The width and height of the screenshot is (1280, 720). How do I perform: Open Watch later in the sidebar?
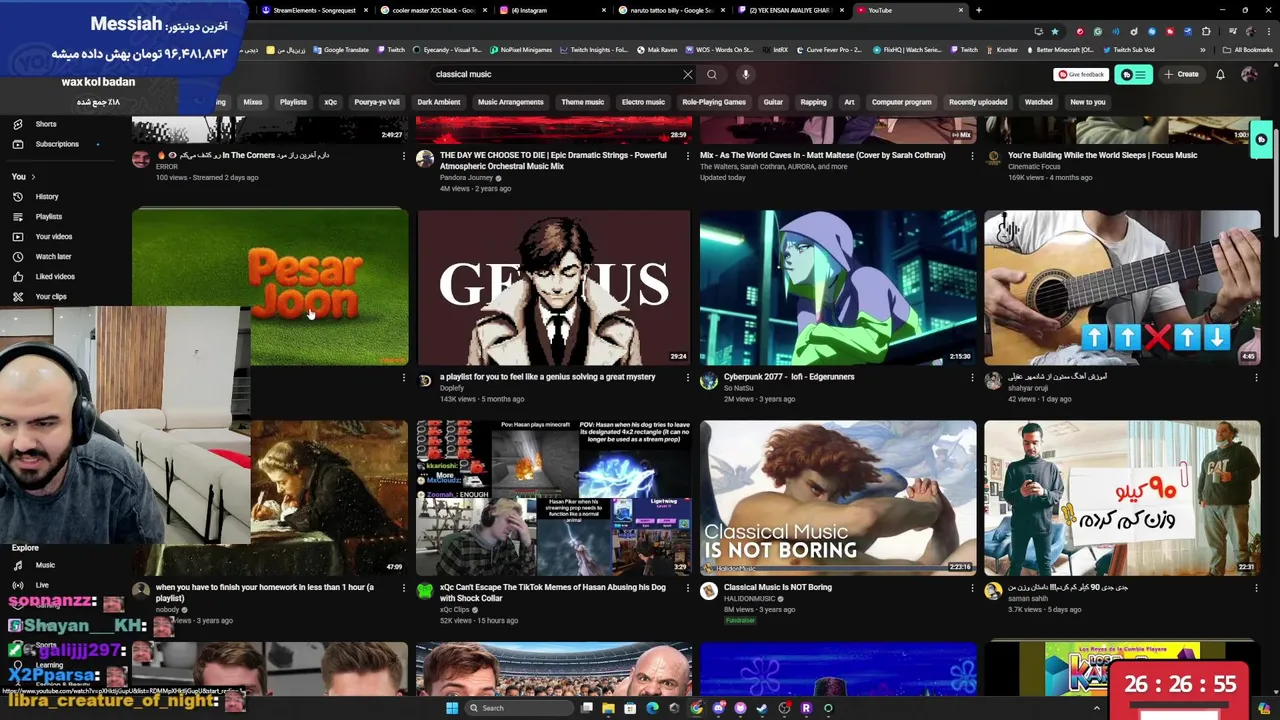pos(53,257)
